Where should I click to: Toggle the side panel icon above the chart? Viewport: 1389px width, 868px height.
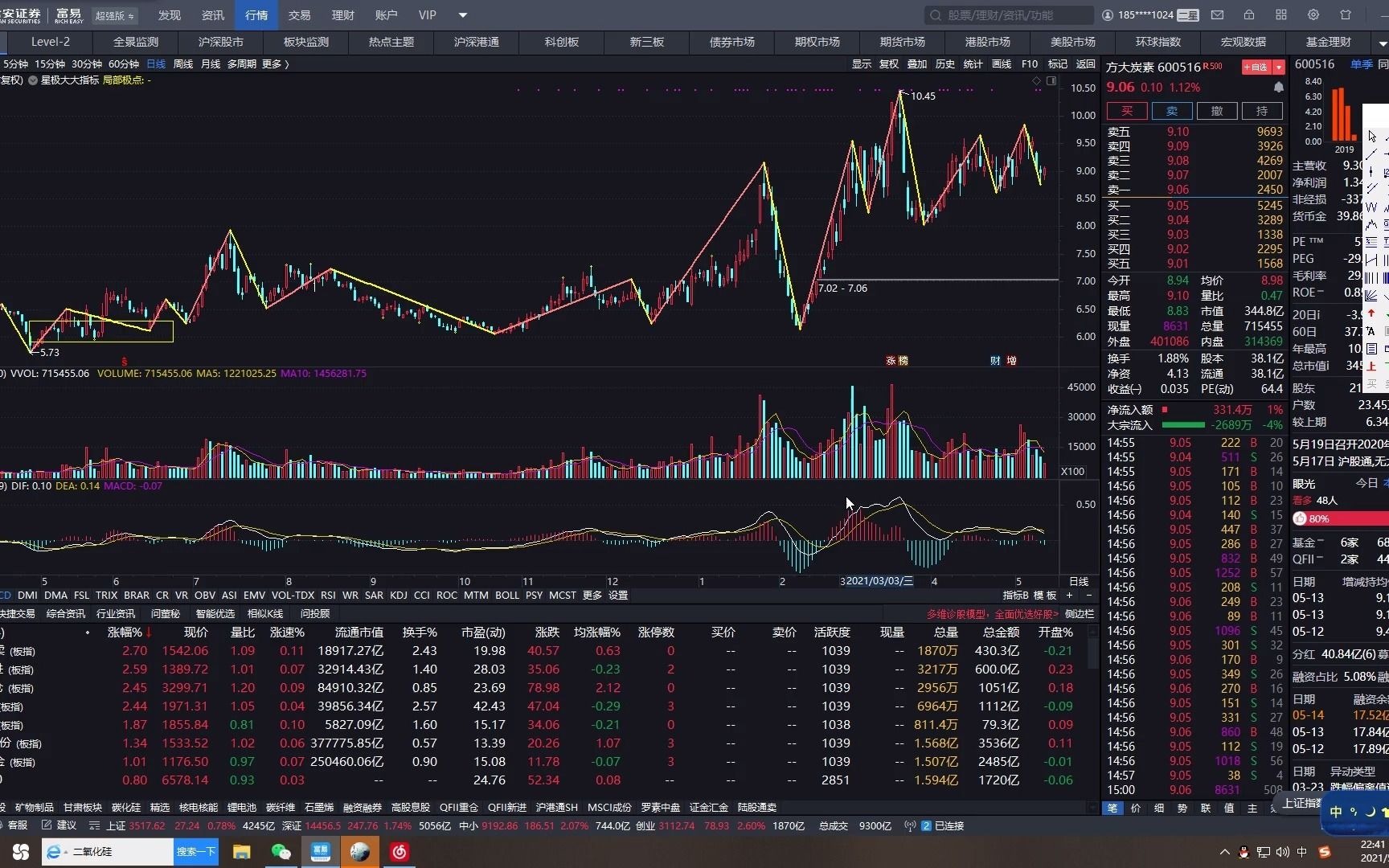coord(1051,80)
